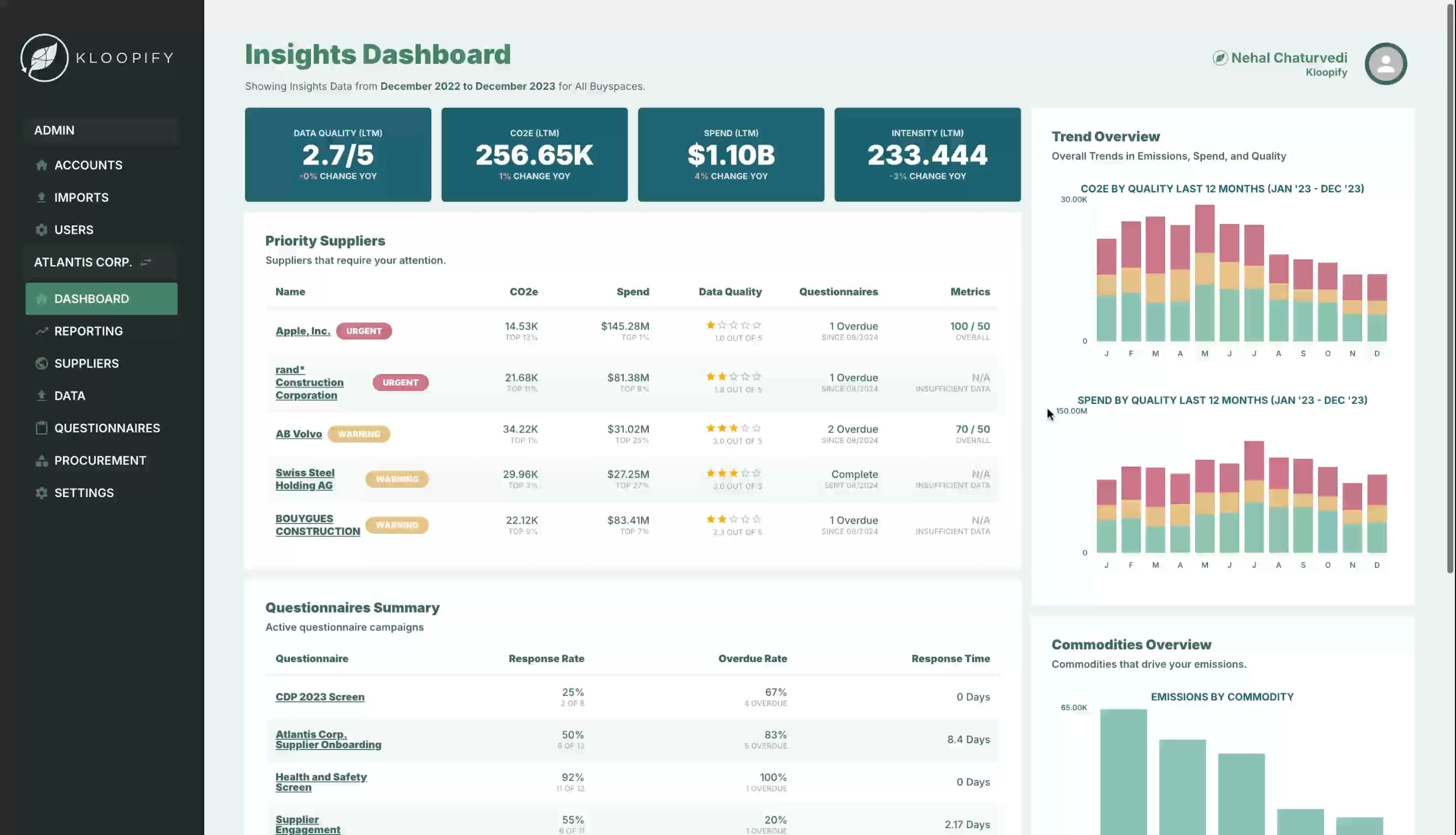
Task: Click the Users gear icon
Action: [x=41, y=229]
